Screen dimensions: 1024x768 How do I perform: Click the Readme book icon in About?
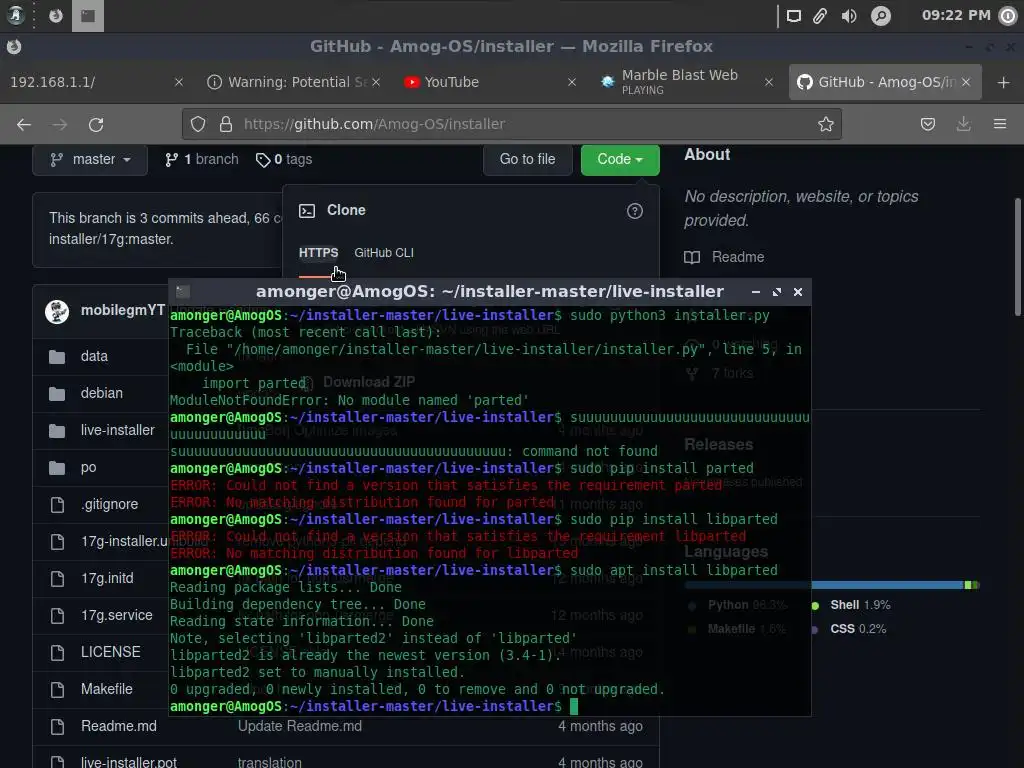click(x=692, y=257)
